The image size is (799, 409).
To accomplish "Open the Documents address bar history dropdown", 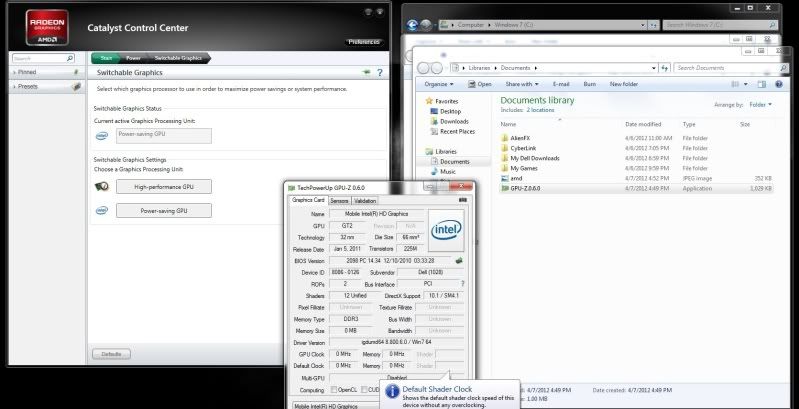I will tap(654, 68).
